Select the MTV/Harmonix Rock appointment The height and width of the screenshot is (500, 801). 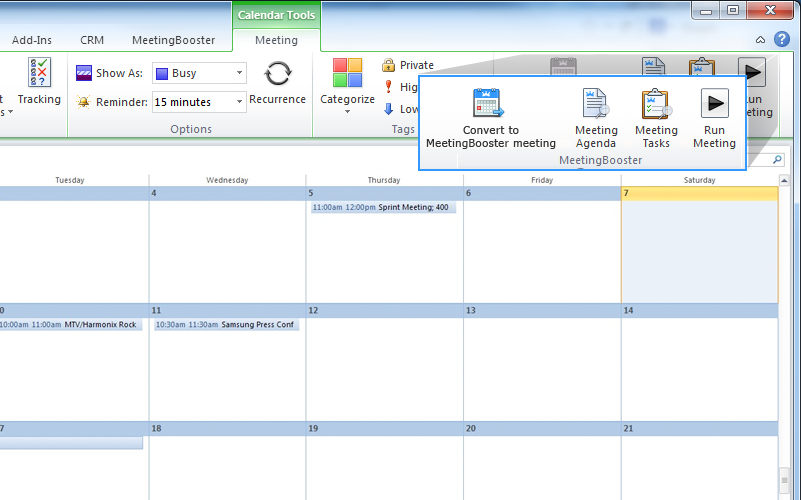coord(70,325)
